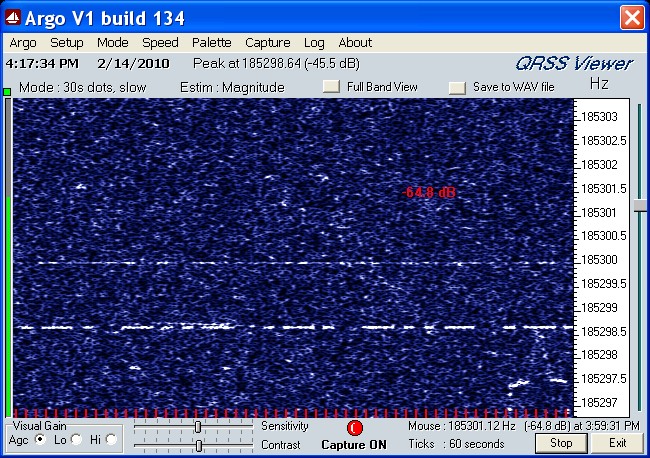Click the Stop button
650x458 pixels.
[x=561, y=443]
